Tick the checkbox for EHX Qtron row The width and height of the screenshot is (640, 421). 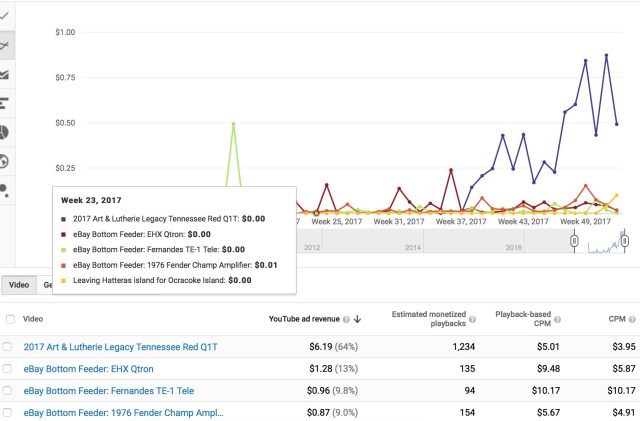tap(9, 369)
